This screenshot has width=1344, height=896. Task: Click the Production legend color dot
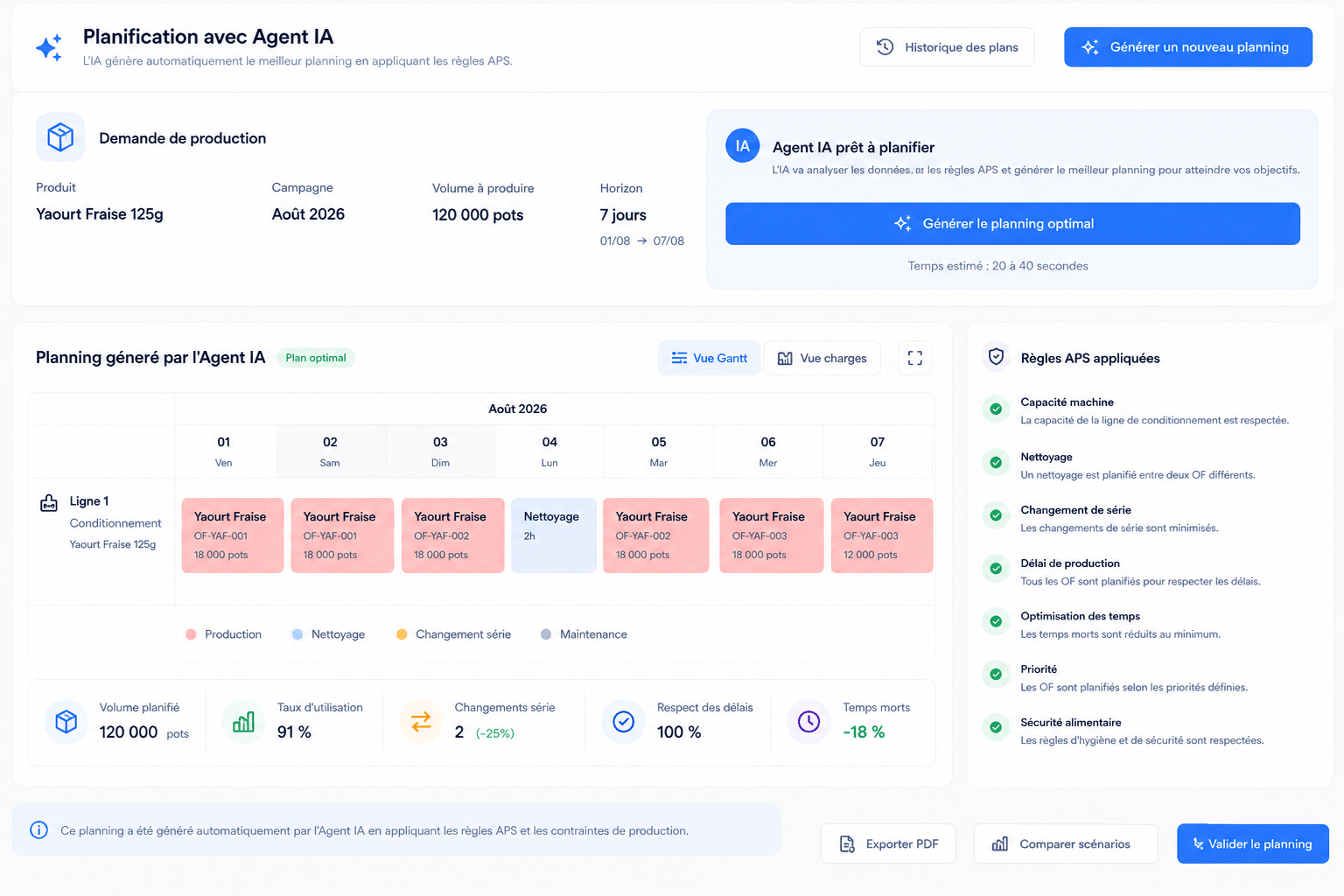coord(191,634)
